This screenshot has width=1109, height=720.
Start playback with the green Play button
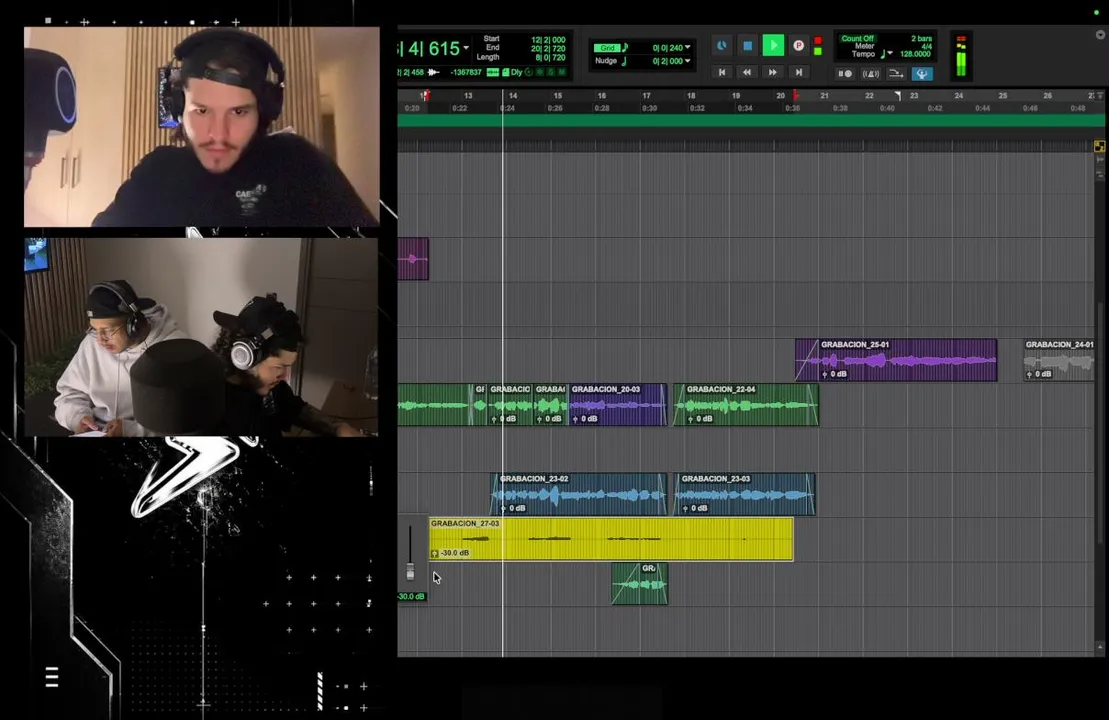tap(773, 45)
